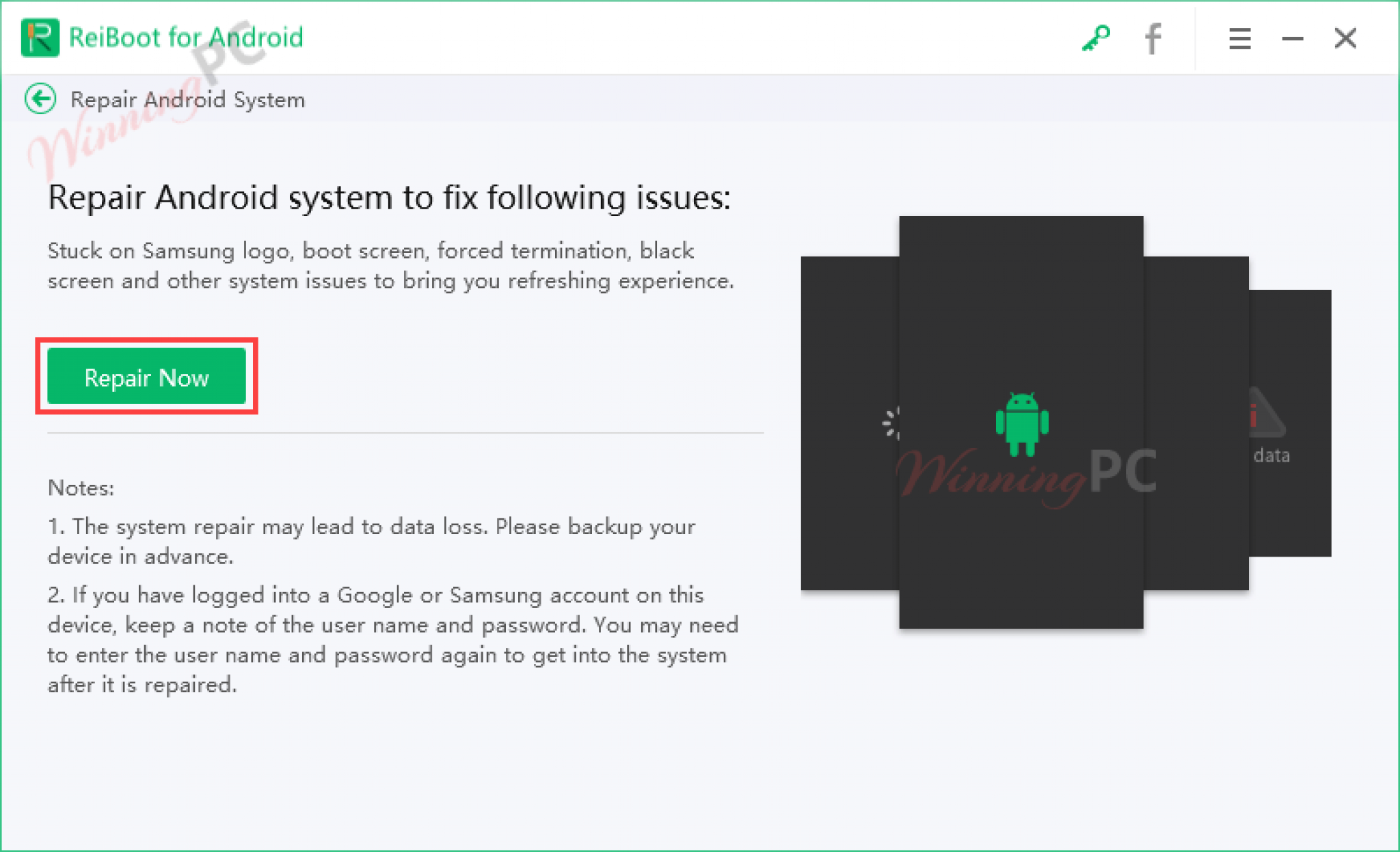This screenshot has height=852, width=1400.
Task: Select the Repair Android System header
Action: click(187, 98)
